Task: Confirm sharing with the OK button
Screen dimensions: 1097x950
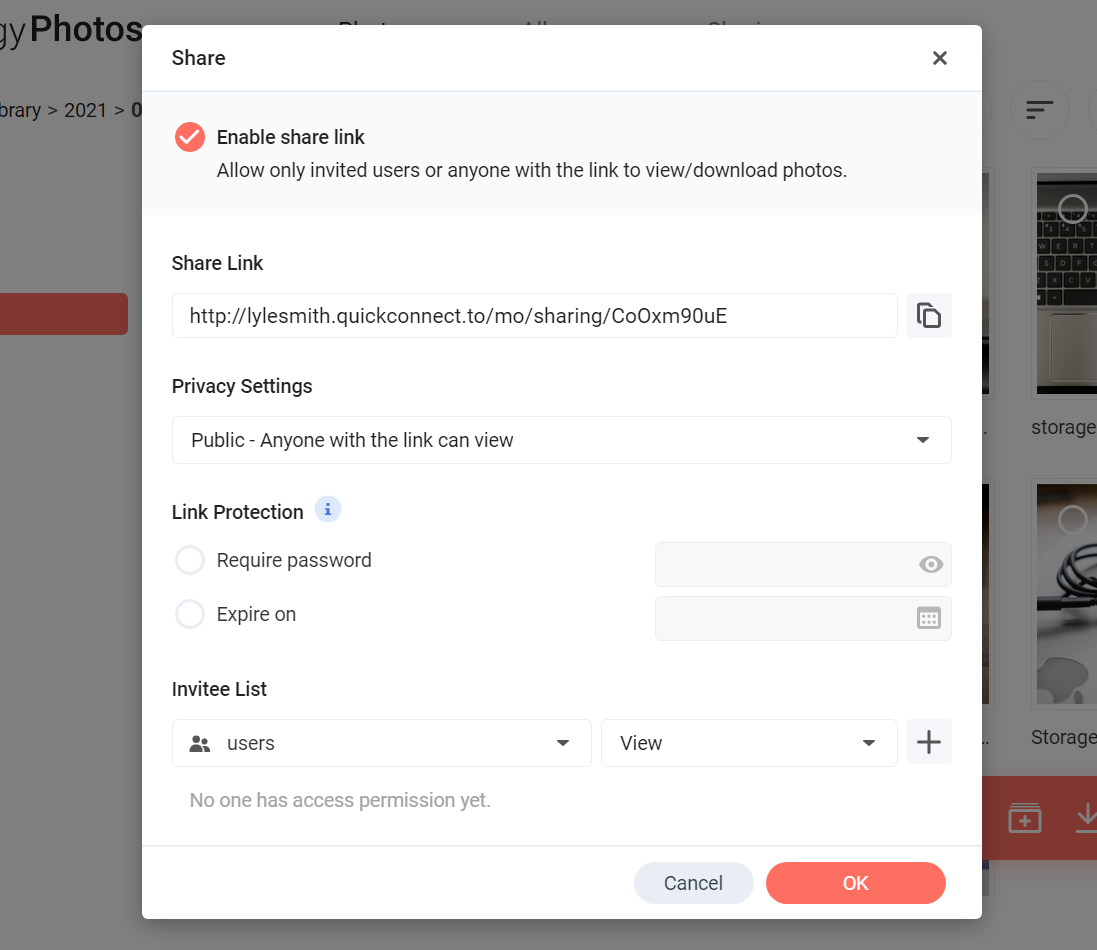Action: [x=856, y=883]
